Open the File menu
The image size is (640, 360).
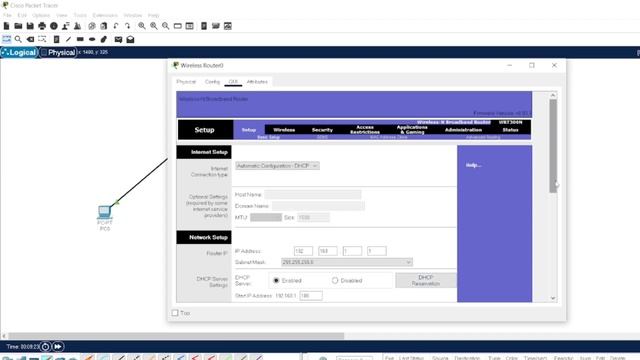(x=7, y=15)
